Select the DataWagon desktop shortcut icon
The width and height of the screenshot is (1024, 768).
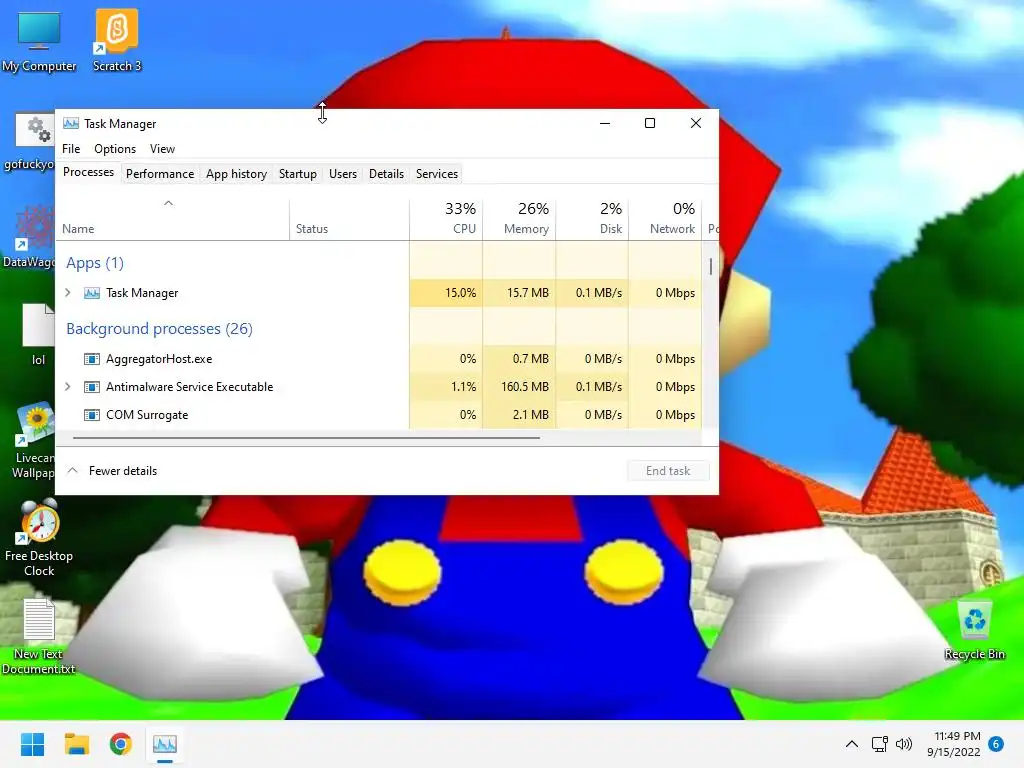click(x=34, y=228)
